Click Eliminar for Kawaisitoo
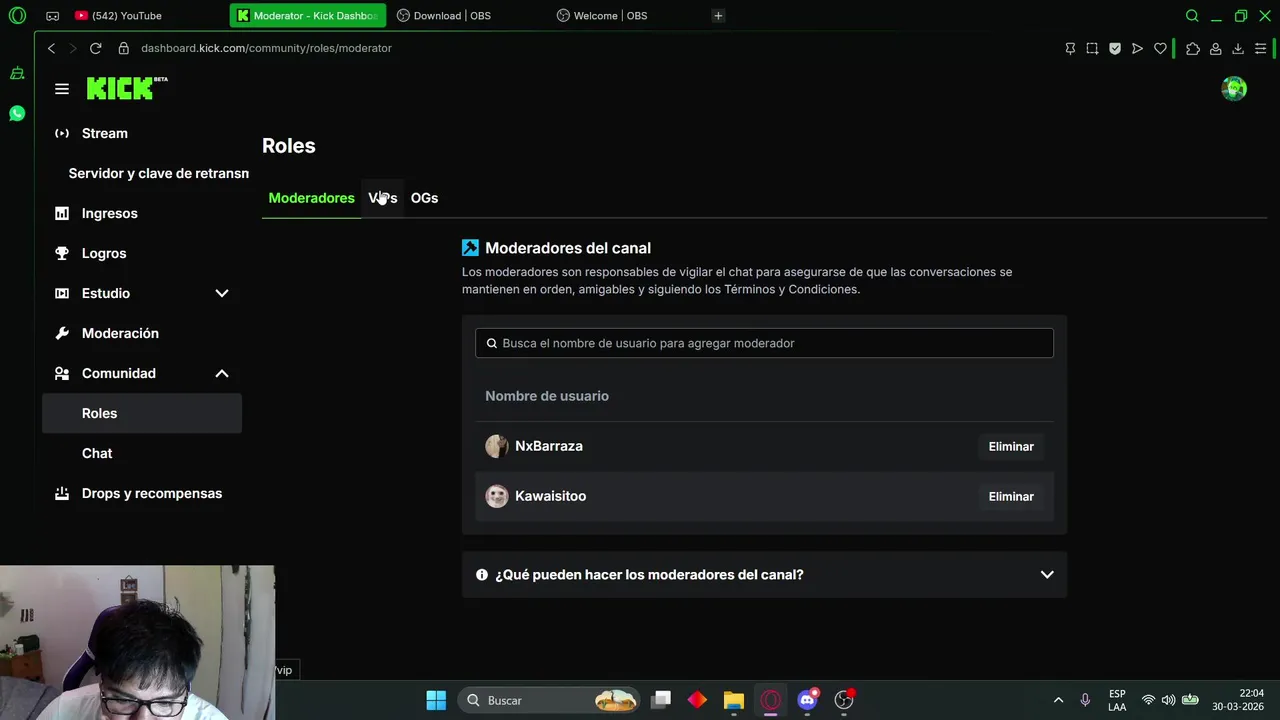1280x720 pixels. (x=1011, y=497)
